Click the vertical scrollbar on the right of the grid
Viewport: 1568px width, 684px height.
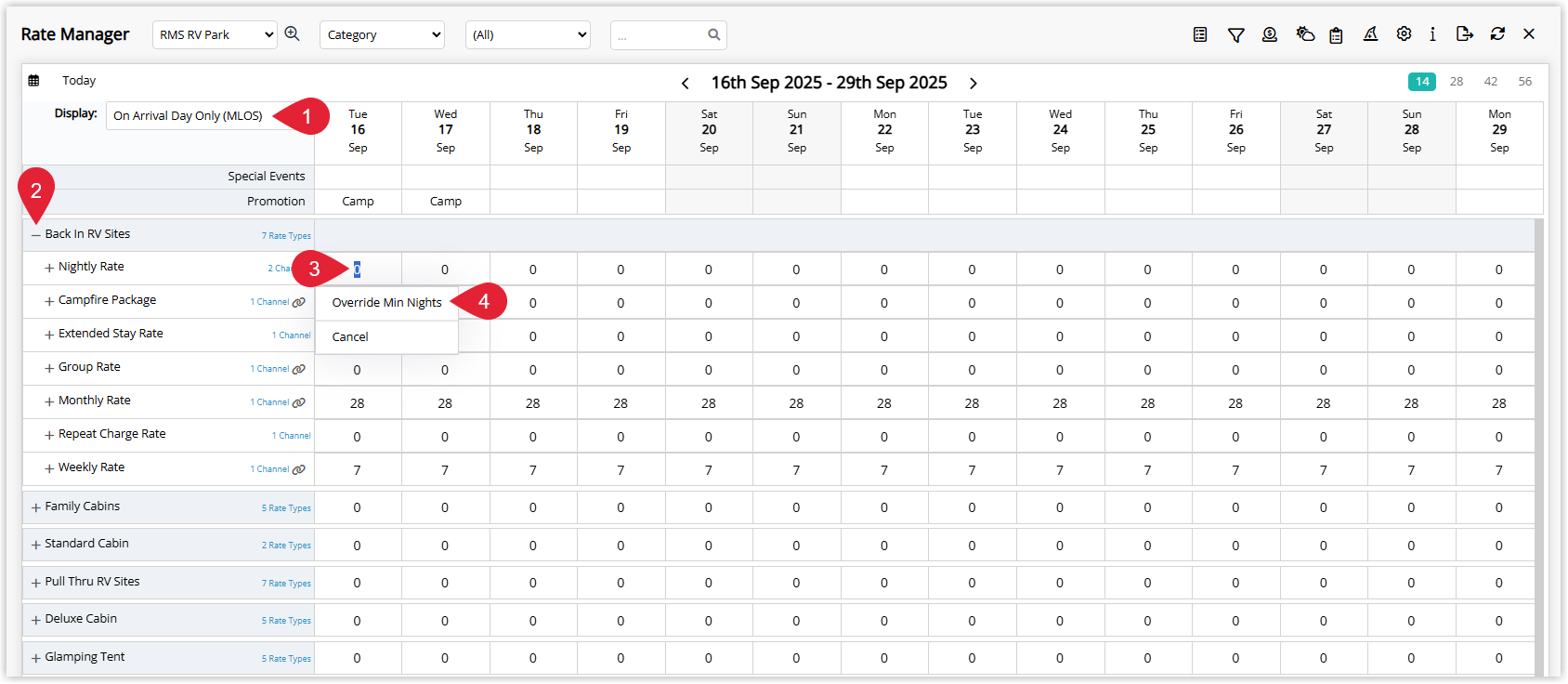1539,446
